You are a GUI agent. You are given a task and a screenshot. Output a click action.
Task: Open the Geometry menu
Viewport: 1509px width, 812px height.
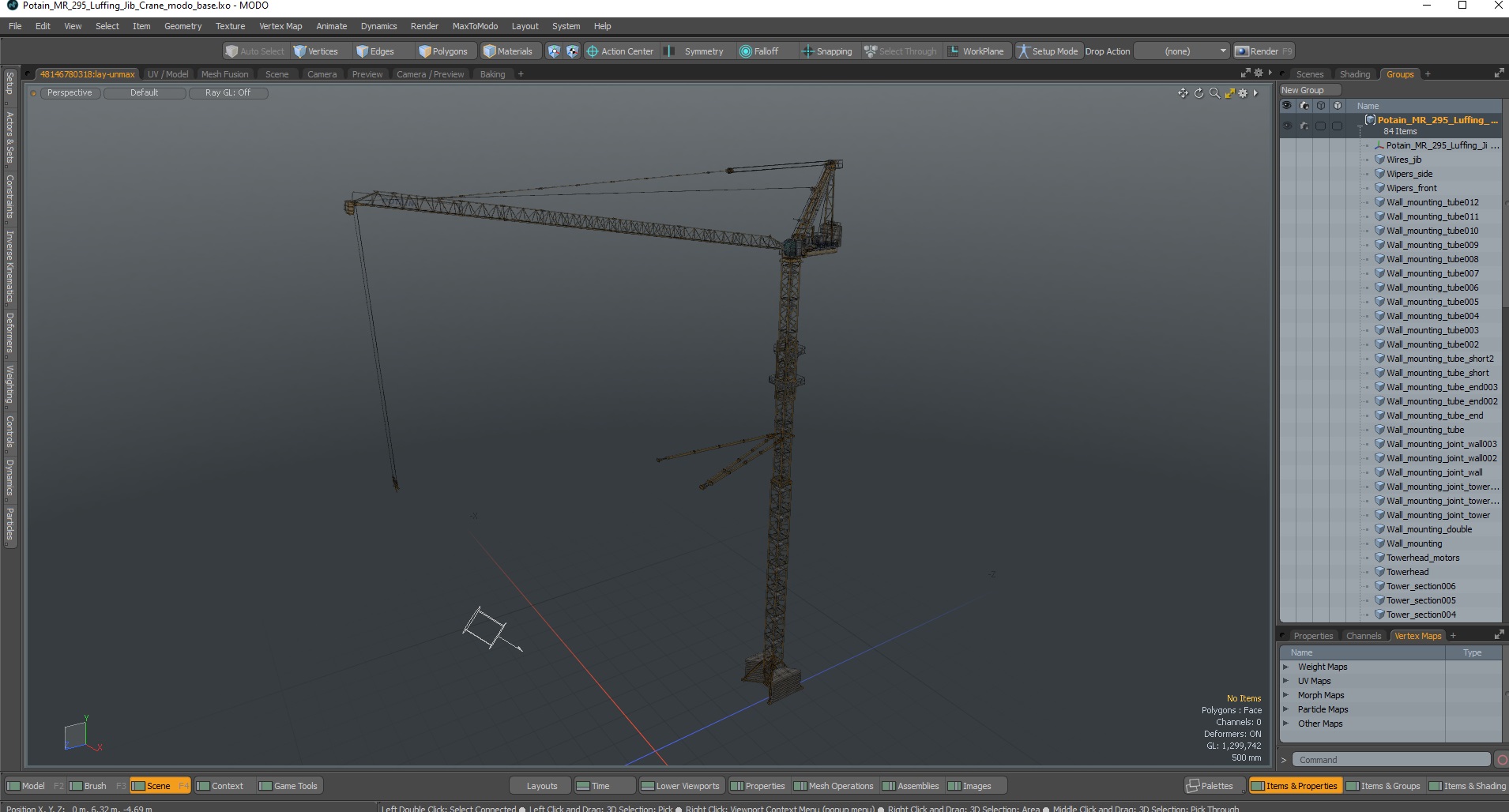(x=183, y=26)
